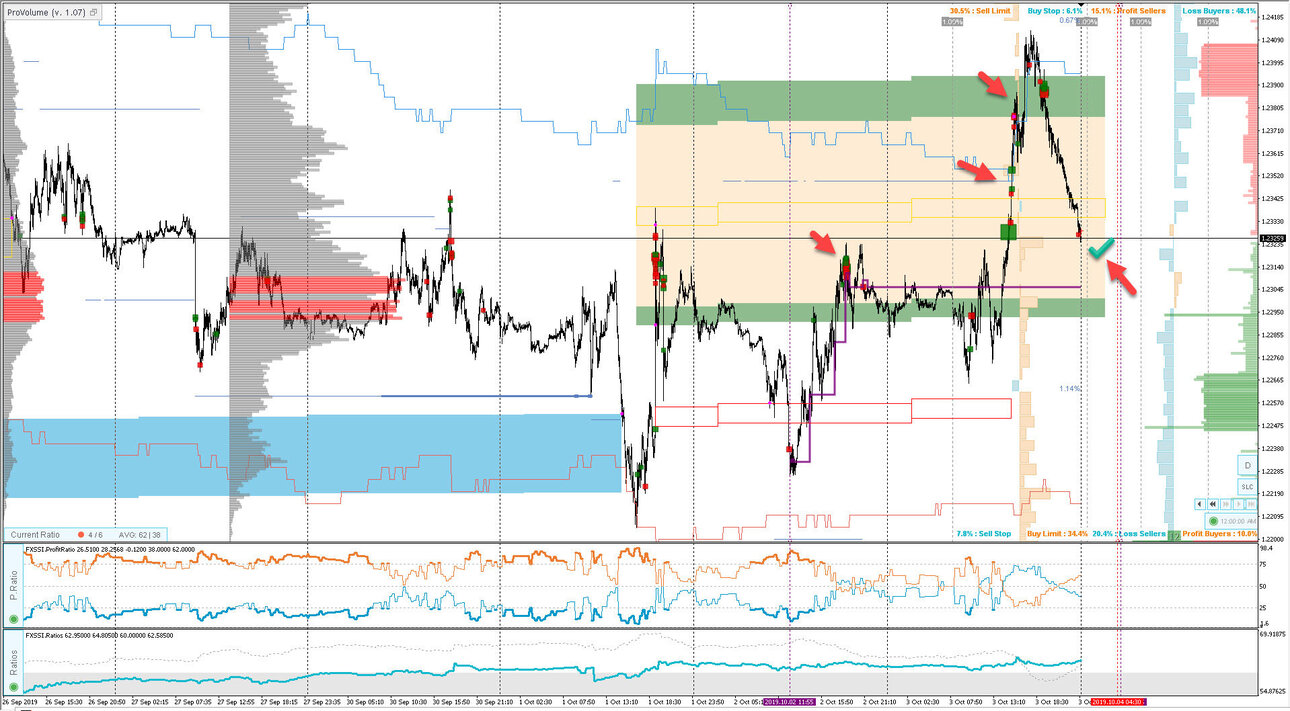
Task: Click the 1.14% label on the chart
Action: (1070, 388)
